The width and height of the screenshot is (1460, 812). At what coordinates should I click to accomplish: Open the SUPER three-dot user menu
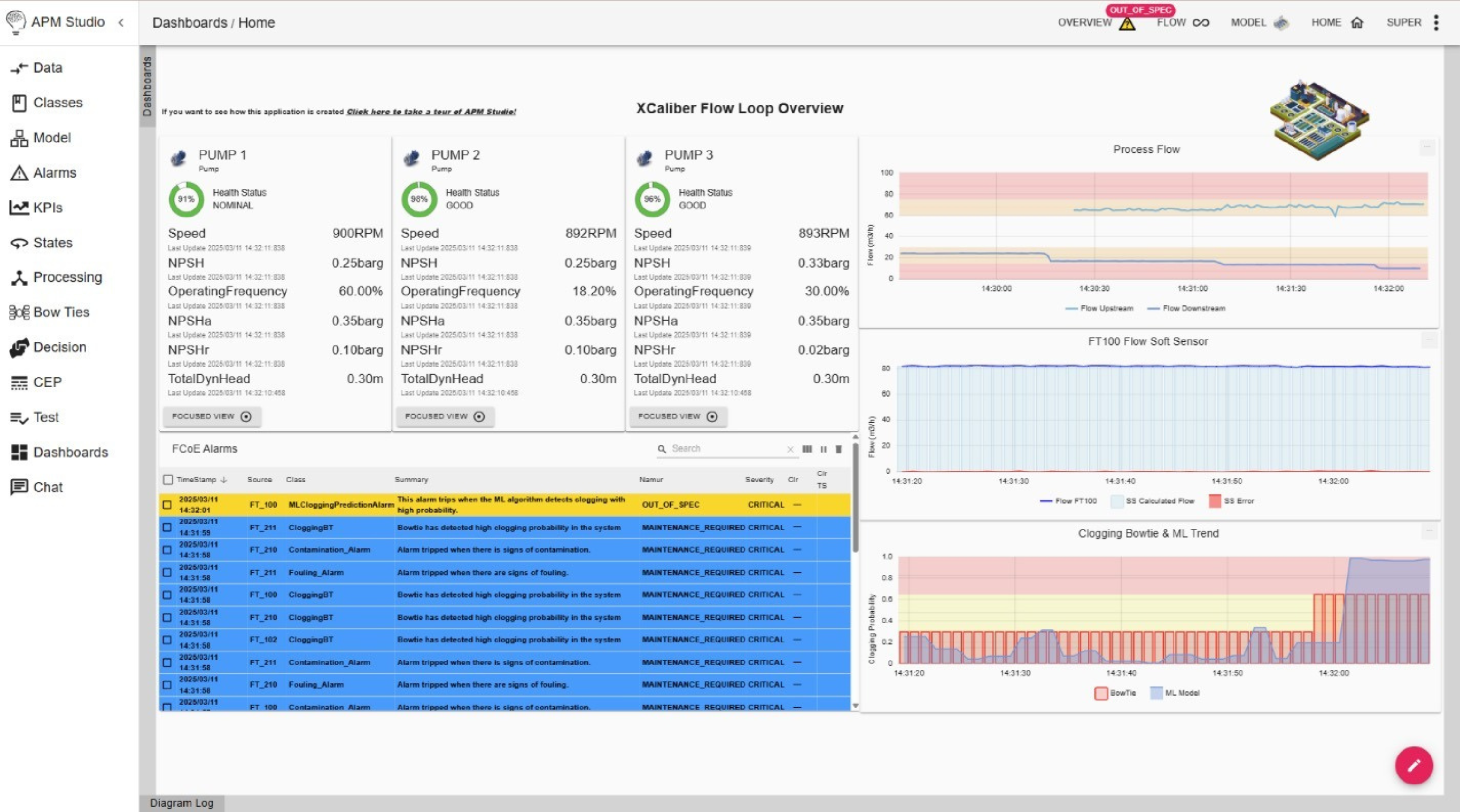(1436, 23)
